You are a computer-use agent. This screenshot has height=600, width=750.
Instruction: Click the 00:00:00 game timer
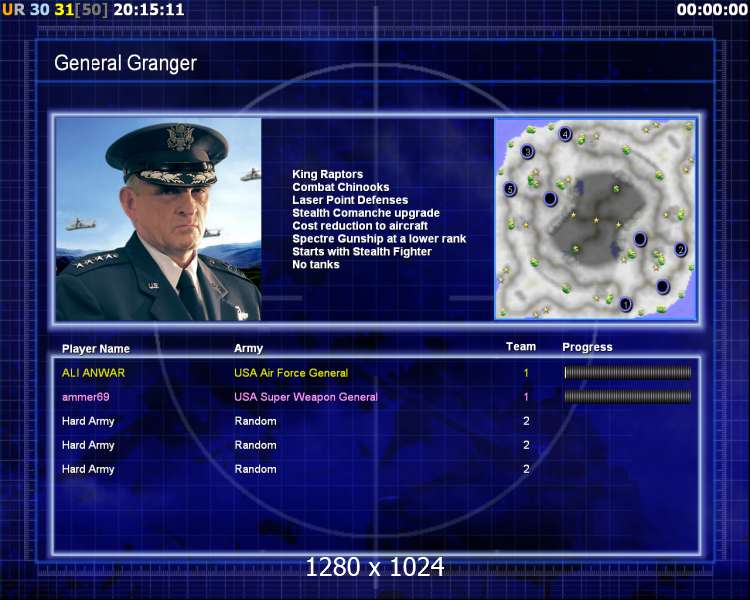point(712,10)
